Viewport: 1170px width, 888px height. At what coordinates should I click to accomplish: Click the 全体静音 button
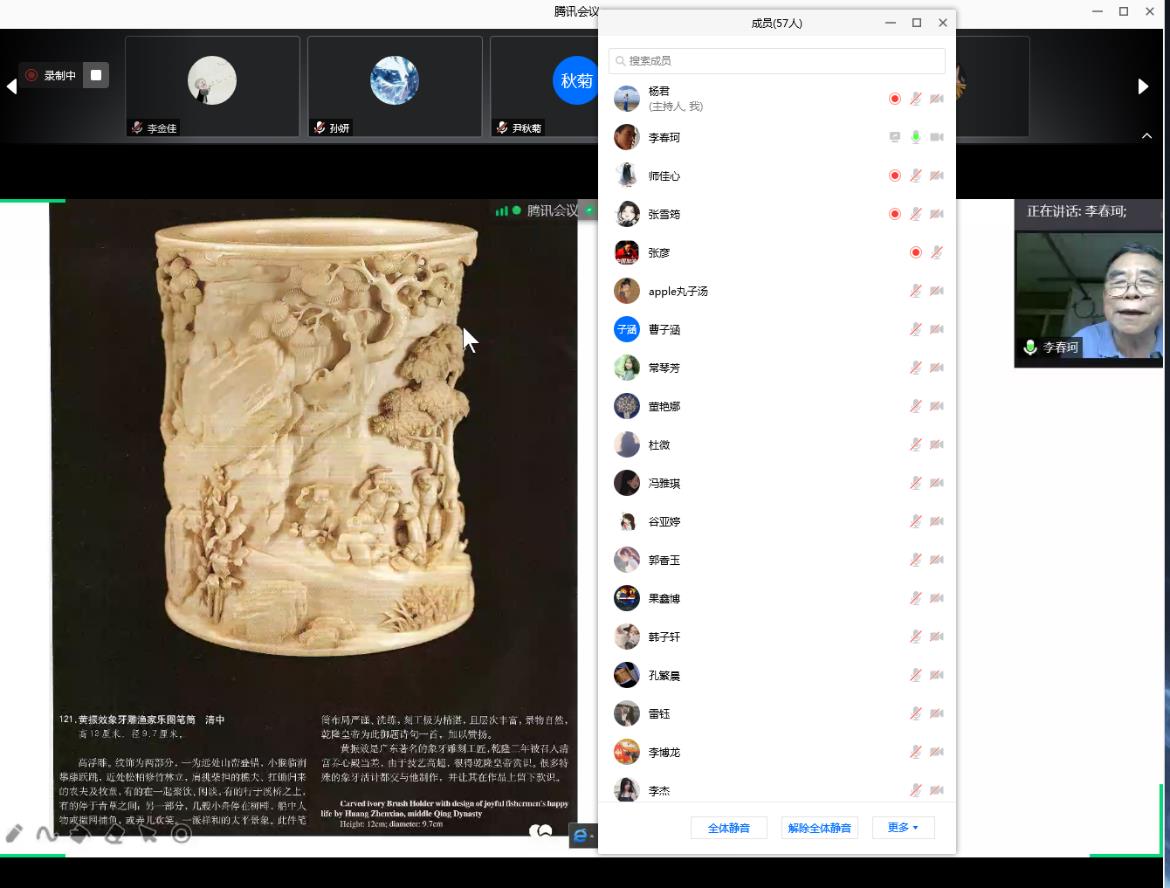pyautogui.click(x=728, y=827)
